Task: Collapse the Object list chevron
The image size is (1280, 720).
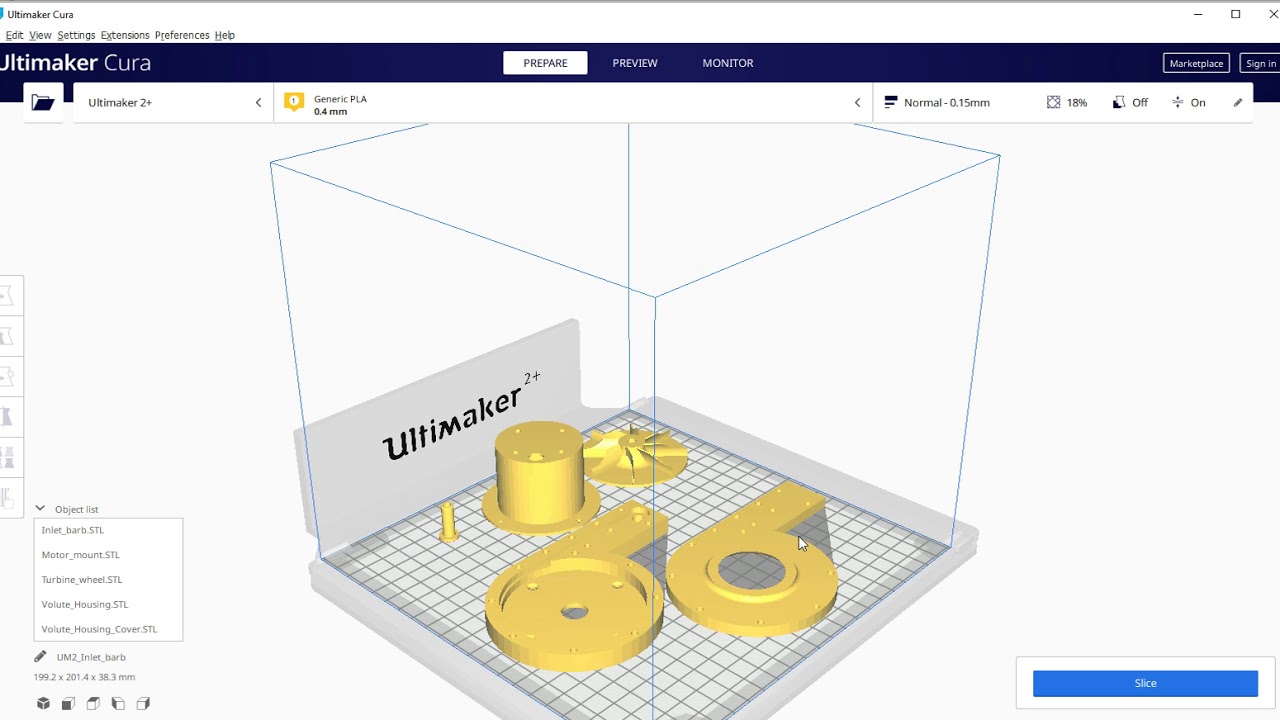Action: tap(40, 509)
